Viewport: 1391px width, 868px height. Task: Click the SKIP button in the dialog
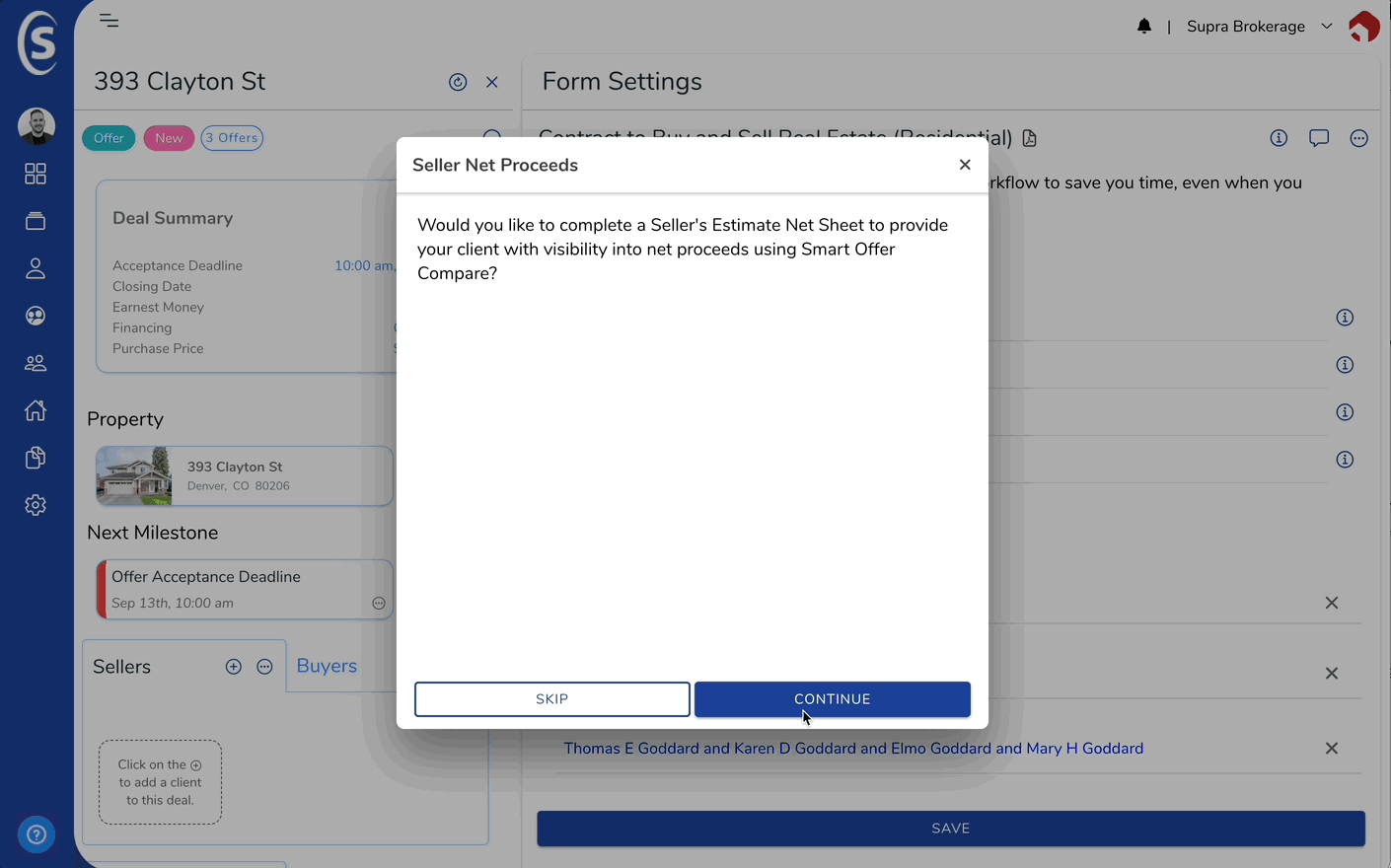[x=551, y=699]
